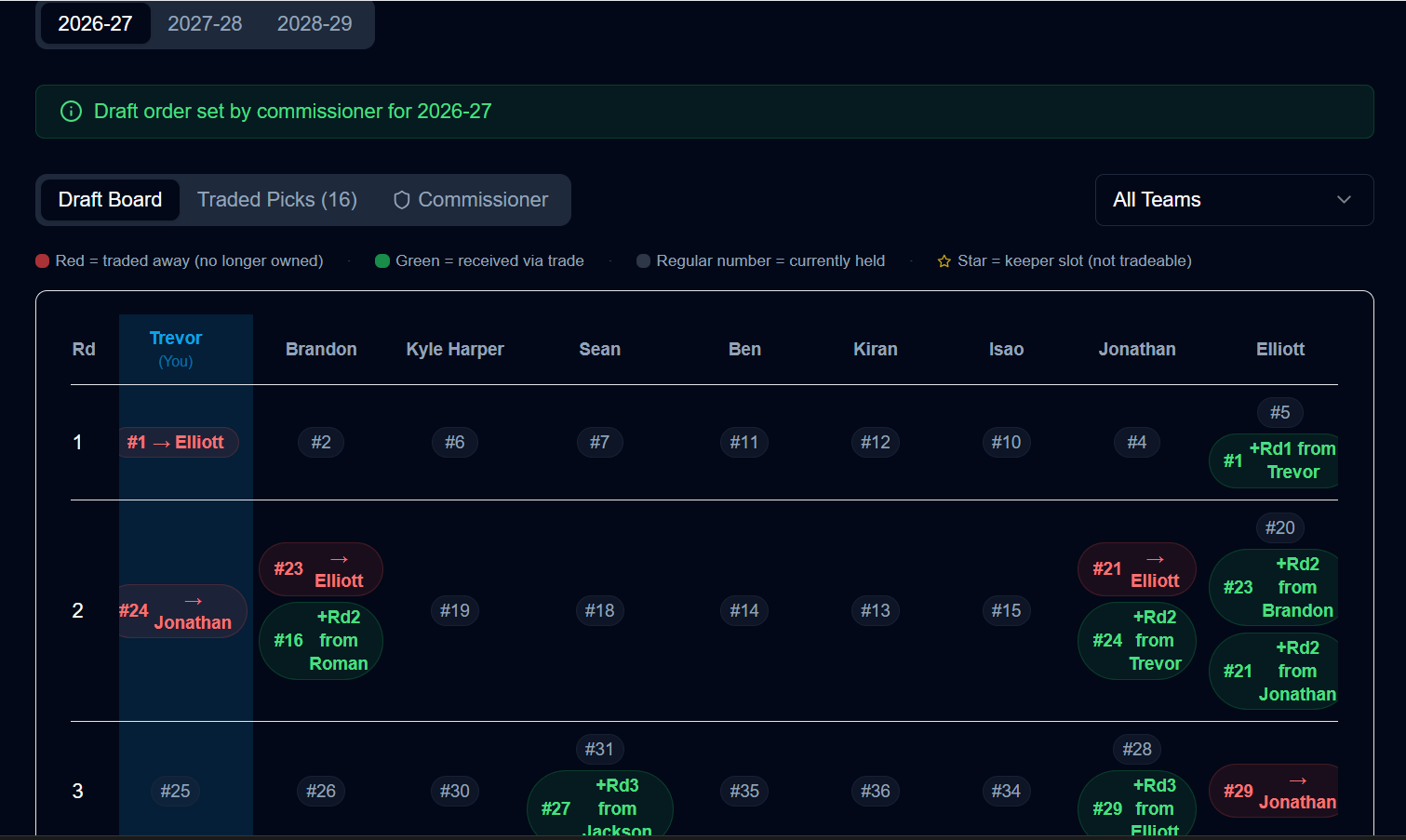Click Sean's pick #18
This screenshot has height=840, width=1406.
click(599, 611)
